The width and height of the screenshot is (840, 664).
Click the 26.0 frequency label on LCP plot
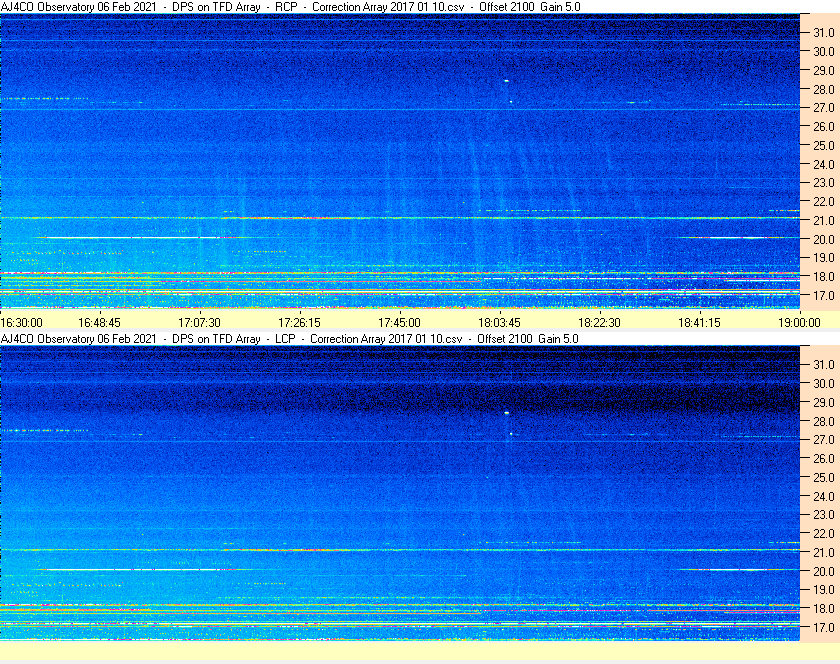(x=824, y=458)
